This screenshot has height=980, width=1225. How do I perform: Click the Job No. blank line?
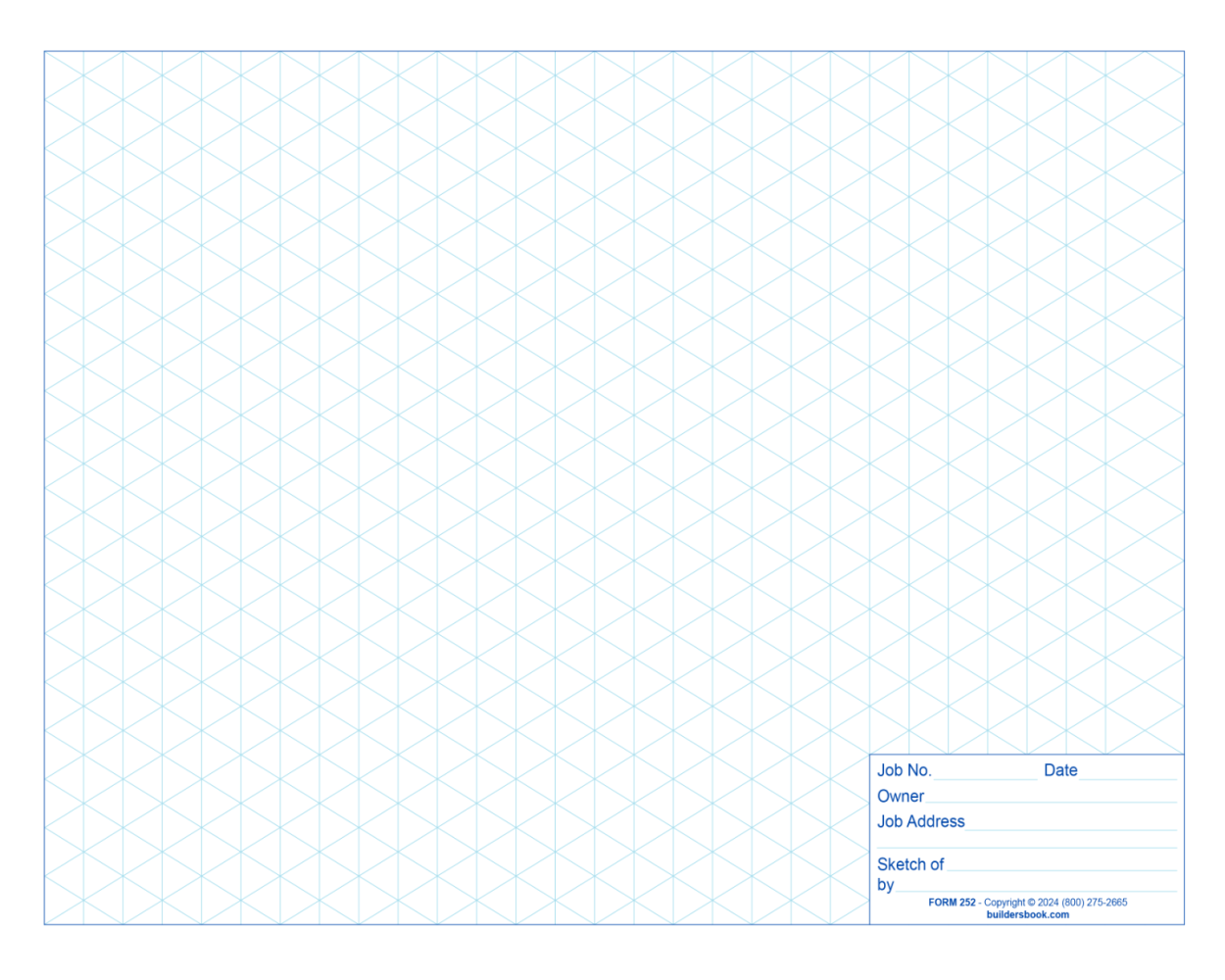coord(985,778)
